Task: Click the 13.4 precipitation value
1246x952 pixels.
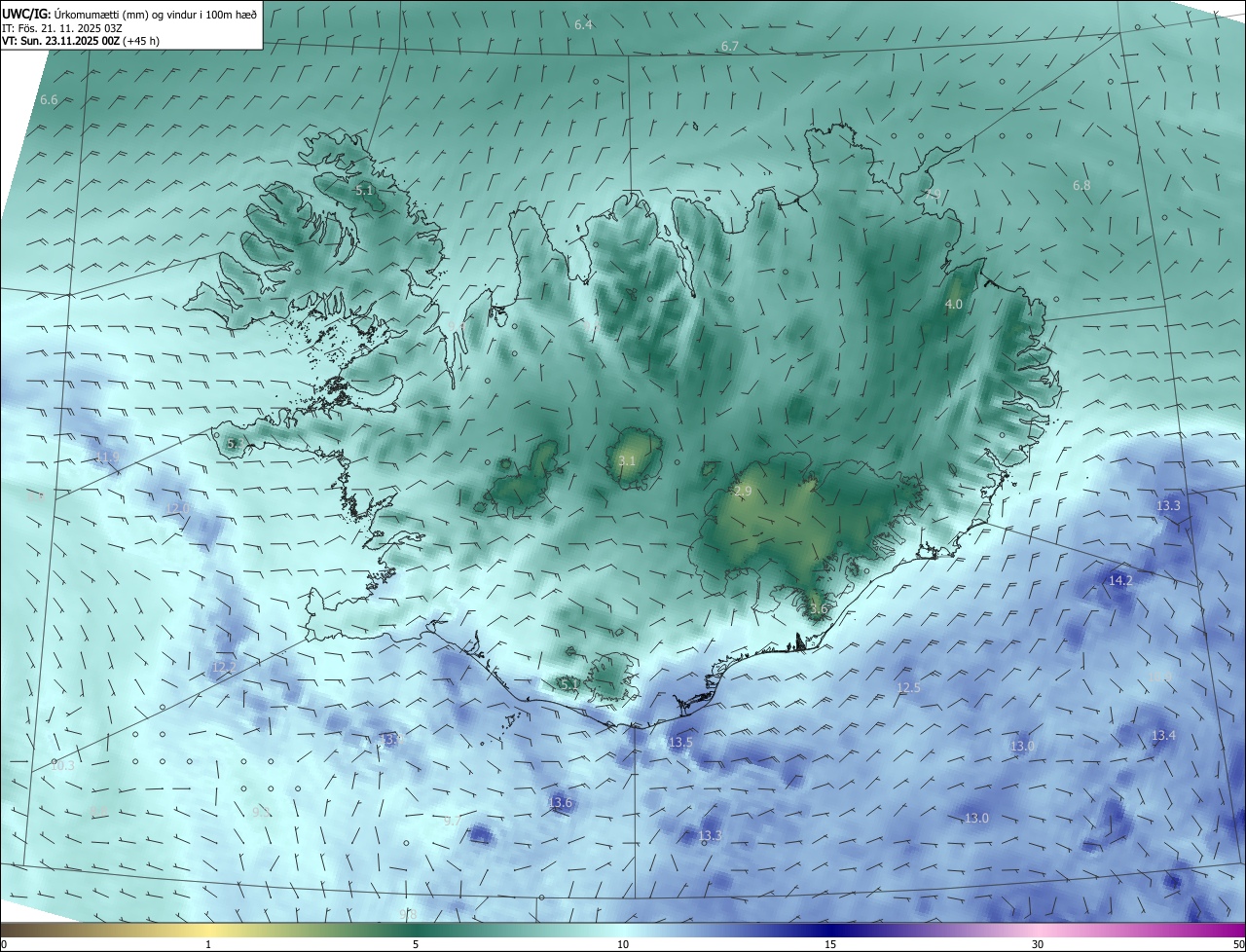Action: pos(1164,736)
